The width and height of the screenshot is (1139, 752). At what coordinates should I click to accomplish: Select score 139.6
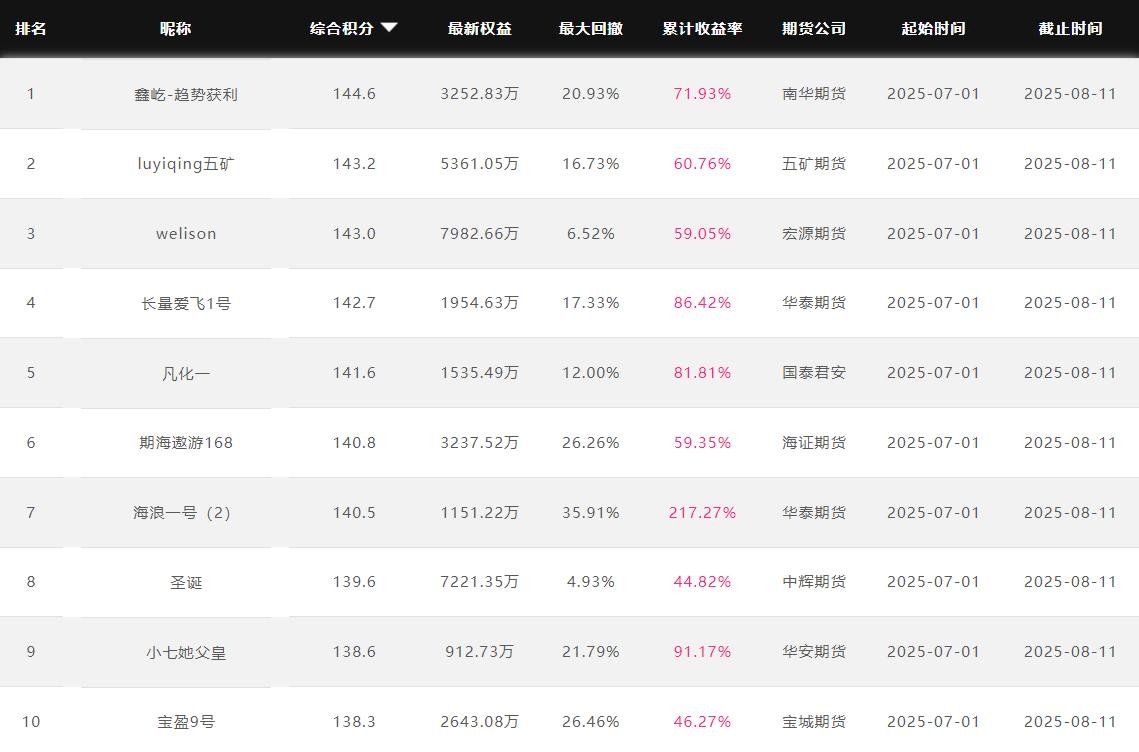coord(354,581)
